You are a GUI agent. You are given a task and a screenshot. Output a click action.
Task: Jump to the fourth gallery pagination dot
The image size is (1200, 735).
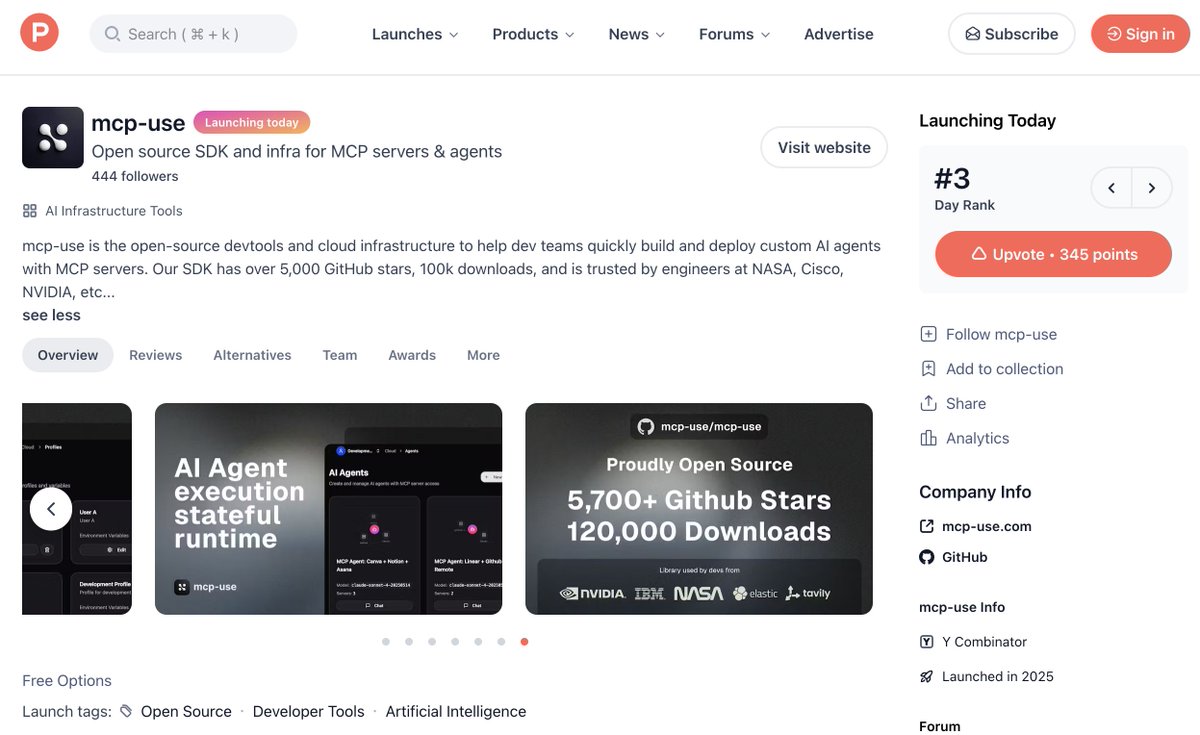click(x=455, y=642)
